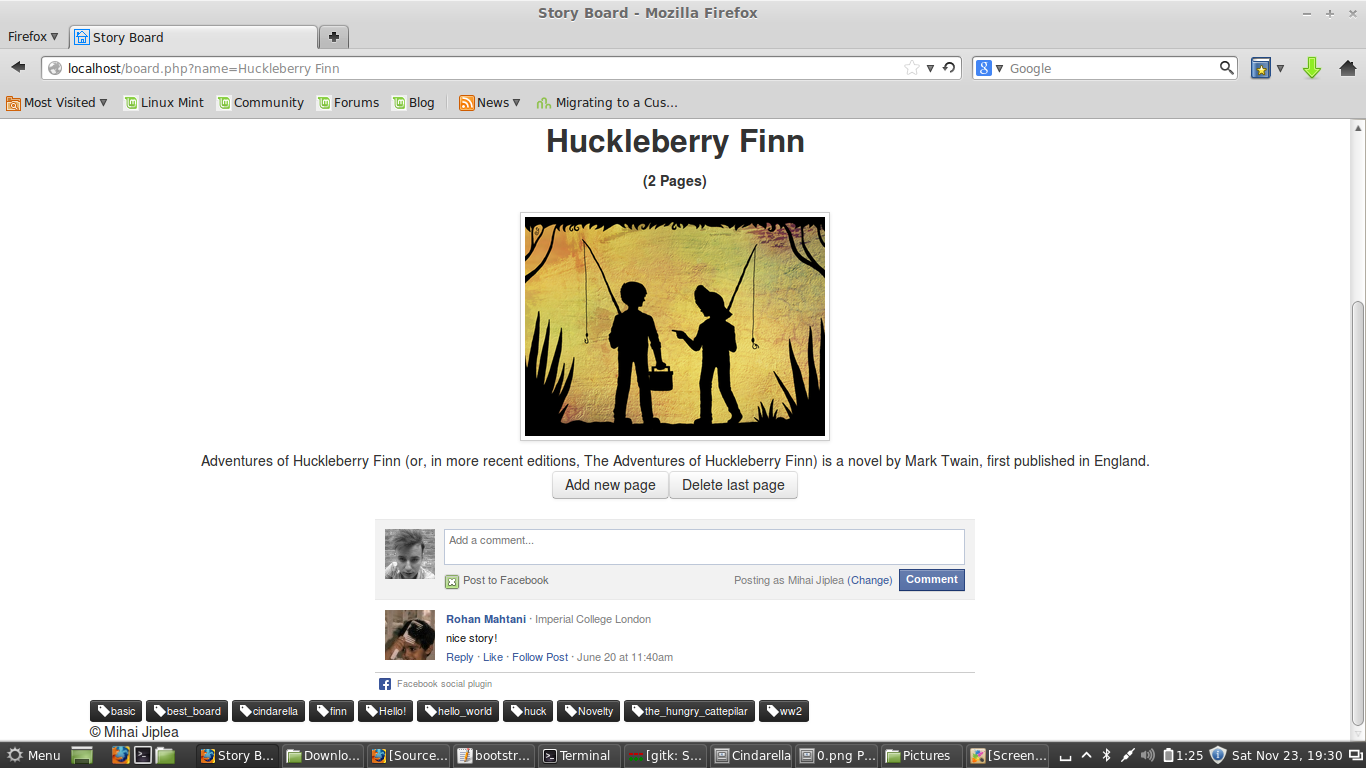1366x768 pixels.
Task: Click the site identity globe icon in address bar
Action: [55, 68]
